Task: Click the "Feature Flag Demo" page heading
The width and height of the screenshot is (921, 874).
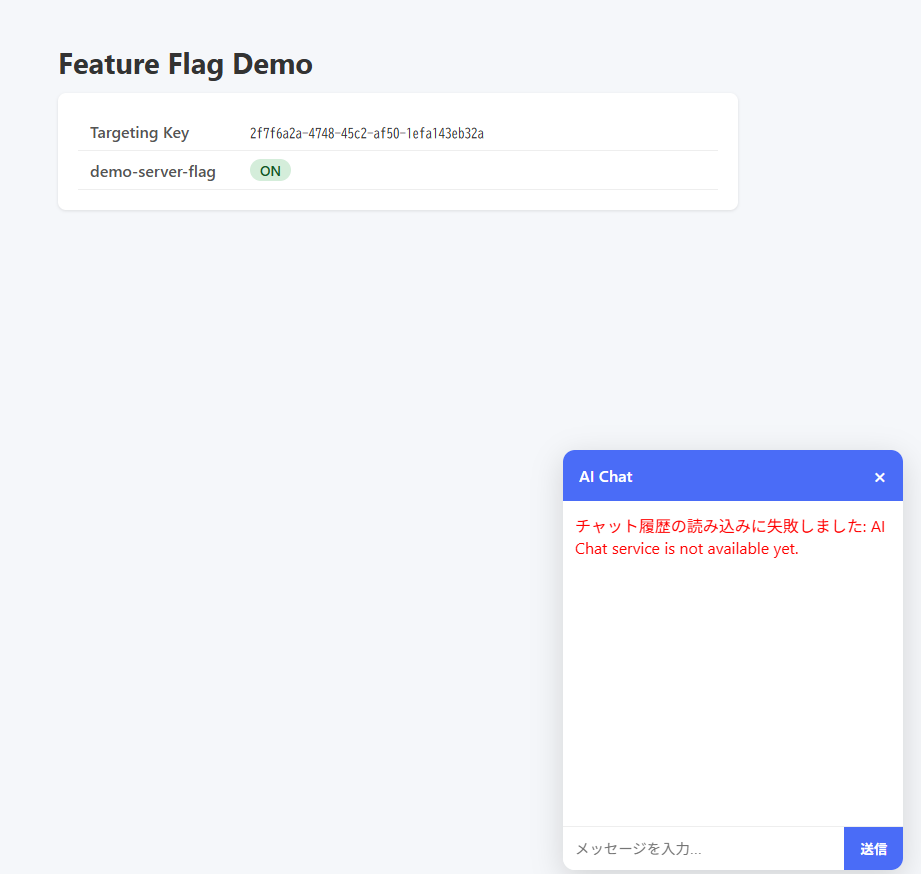Action: pyautogui.click(x=185, y=64)
